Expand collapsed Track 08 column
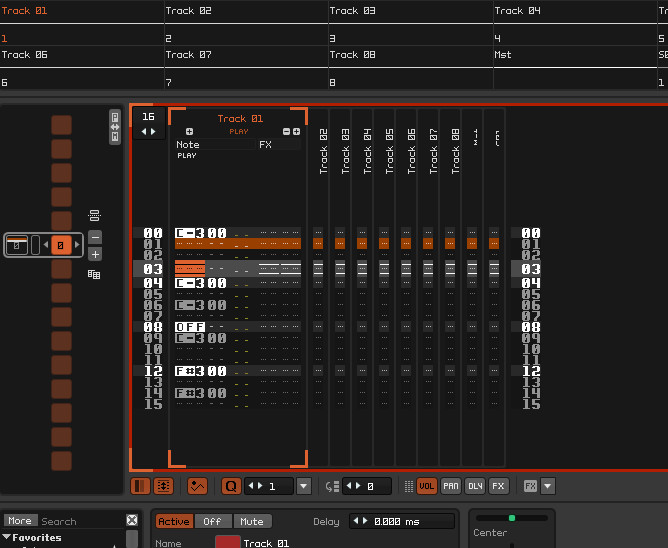 pyautogui.click(x=455, y=151)
